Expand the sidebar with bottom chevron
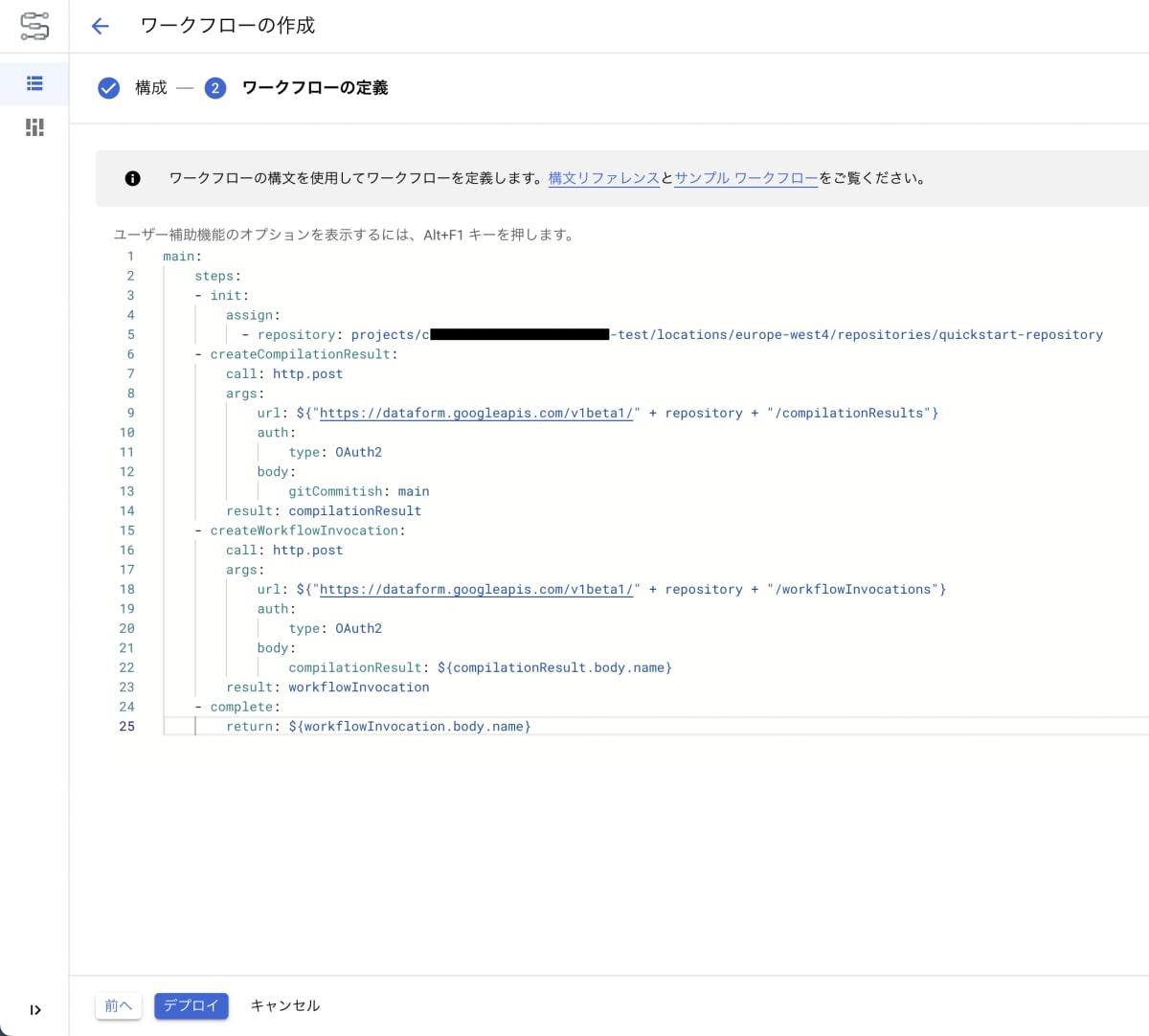1149x1036 pixels. click(35, 1009)
